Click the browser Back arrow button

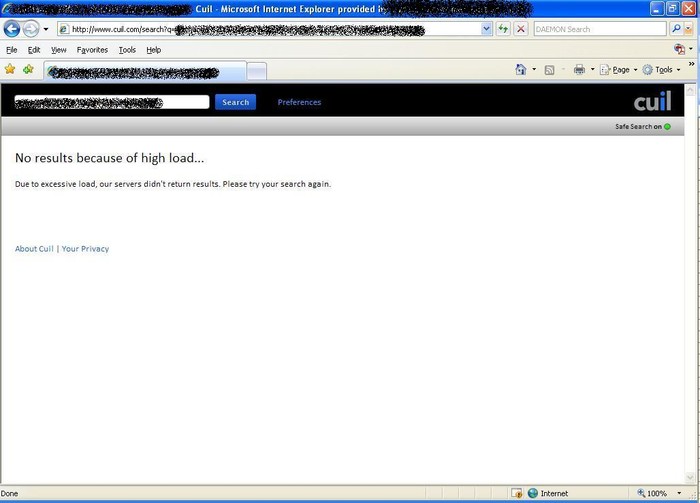tap(13, 29)
